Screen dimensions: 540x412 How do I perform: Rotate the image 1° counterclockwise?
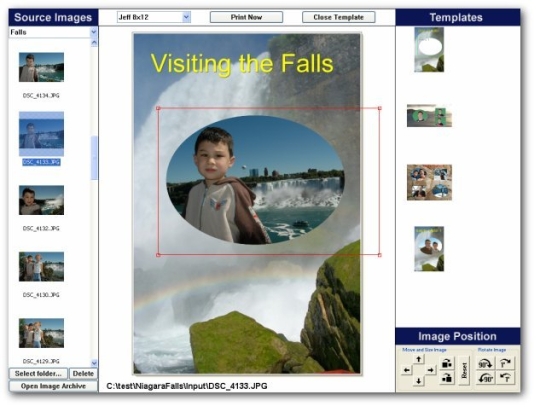point(506,378)
